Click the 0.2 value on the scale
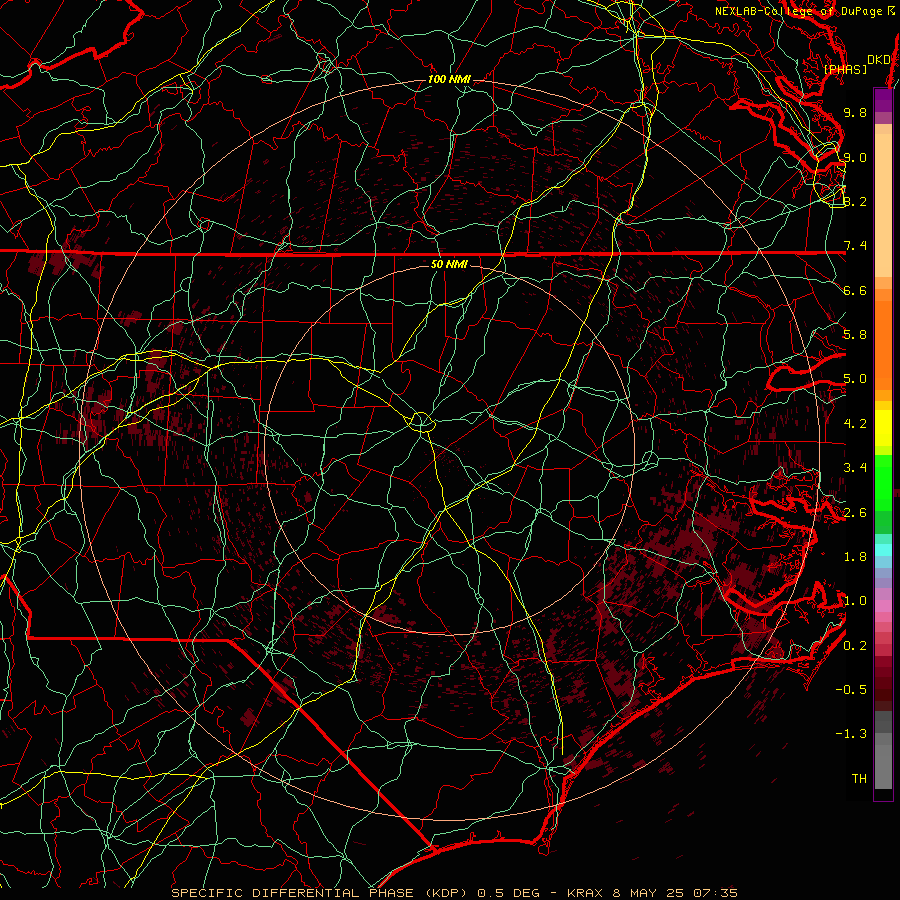 coord(855,646)
